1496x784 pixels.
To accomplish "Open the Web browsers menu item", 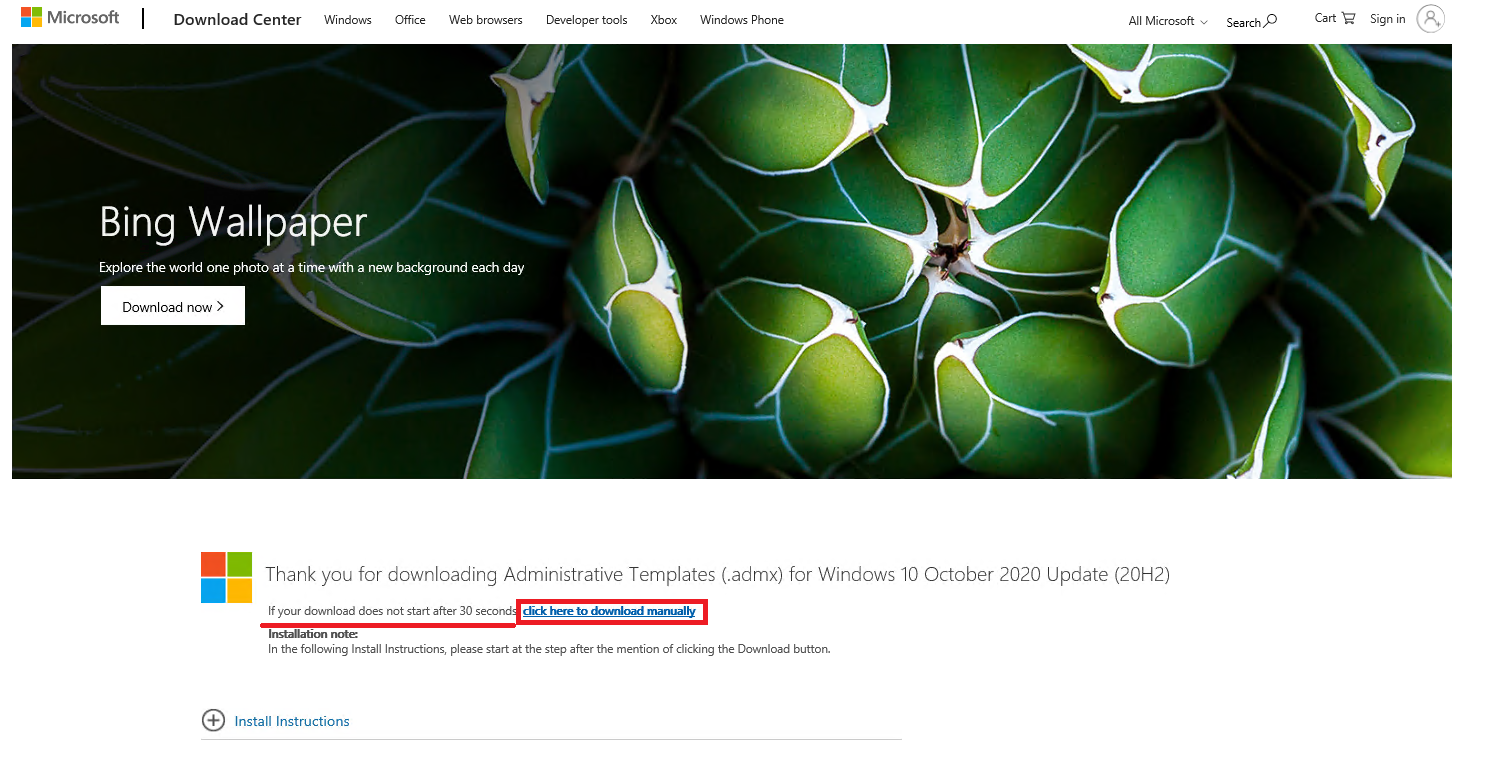I will [486, 20].
